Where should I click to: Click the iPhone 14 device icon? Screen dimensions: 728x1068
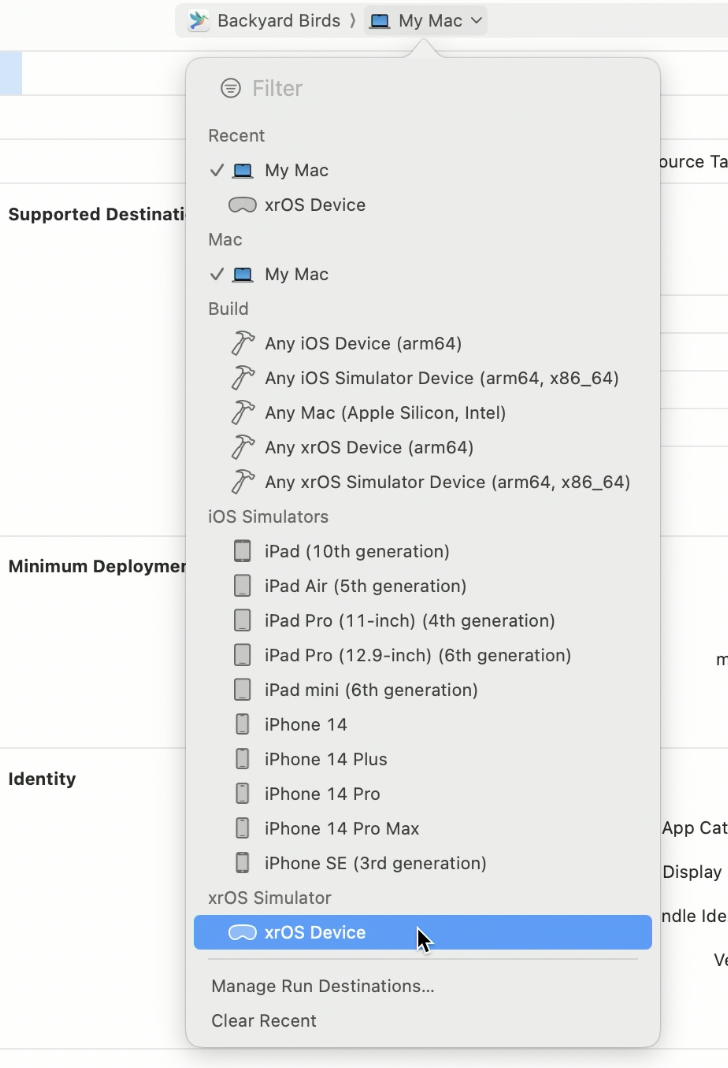click(242, 725)
